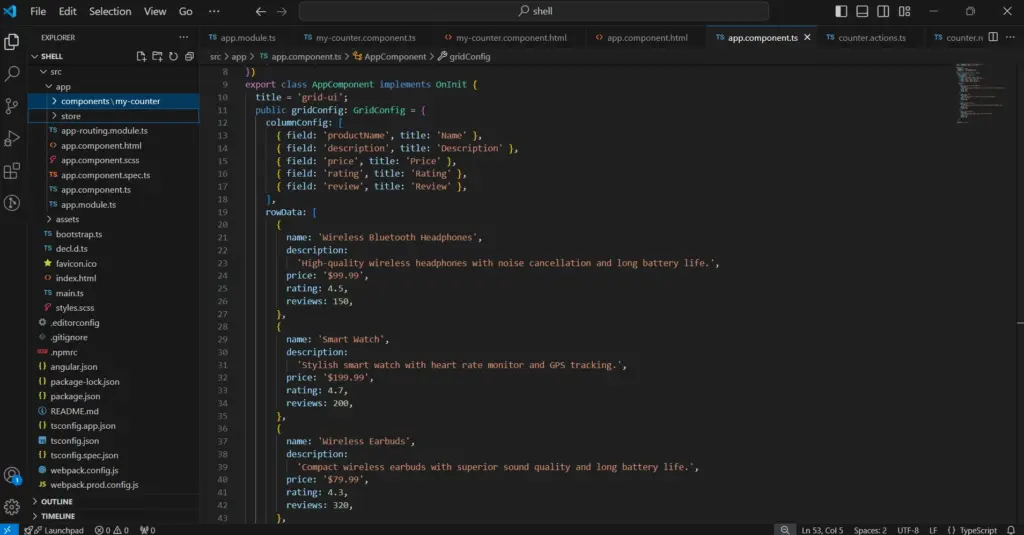Open problems errors and warnings count
This screenshot has width=1024, height=535.
112,530
